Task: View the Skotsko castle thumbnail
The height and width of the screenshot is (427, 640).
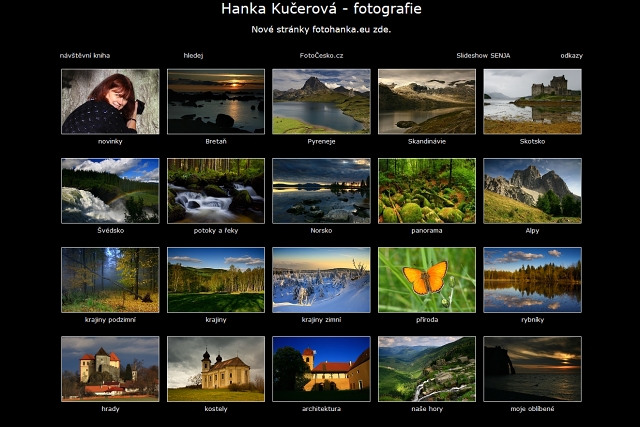Action: [532, 101]
